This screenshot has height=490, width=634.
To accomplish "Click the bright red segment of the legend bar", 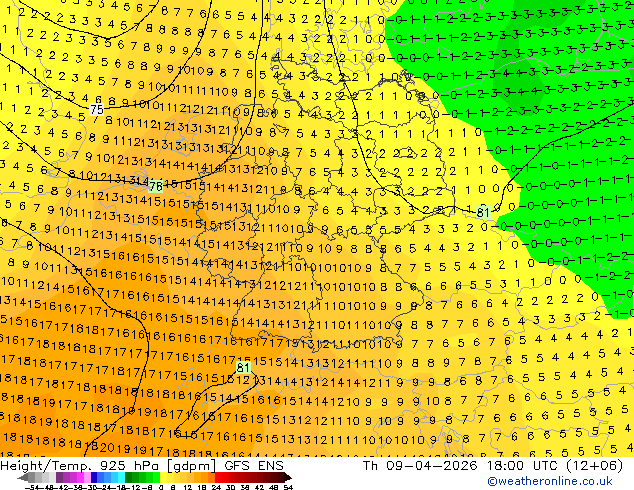I will click(x=218, y=478).
